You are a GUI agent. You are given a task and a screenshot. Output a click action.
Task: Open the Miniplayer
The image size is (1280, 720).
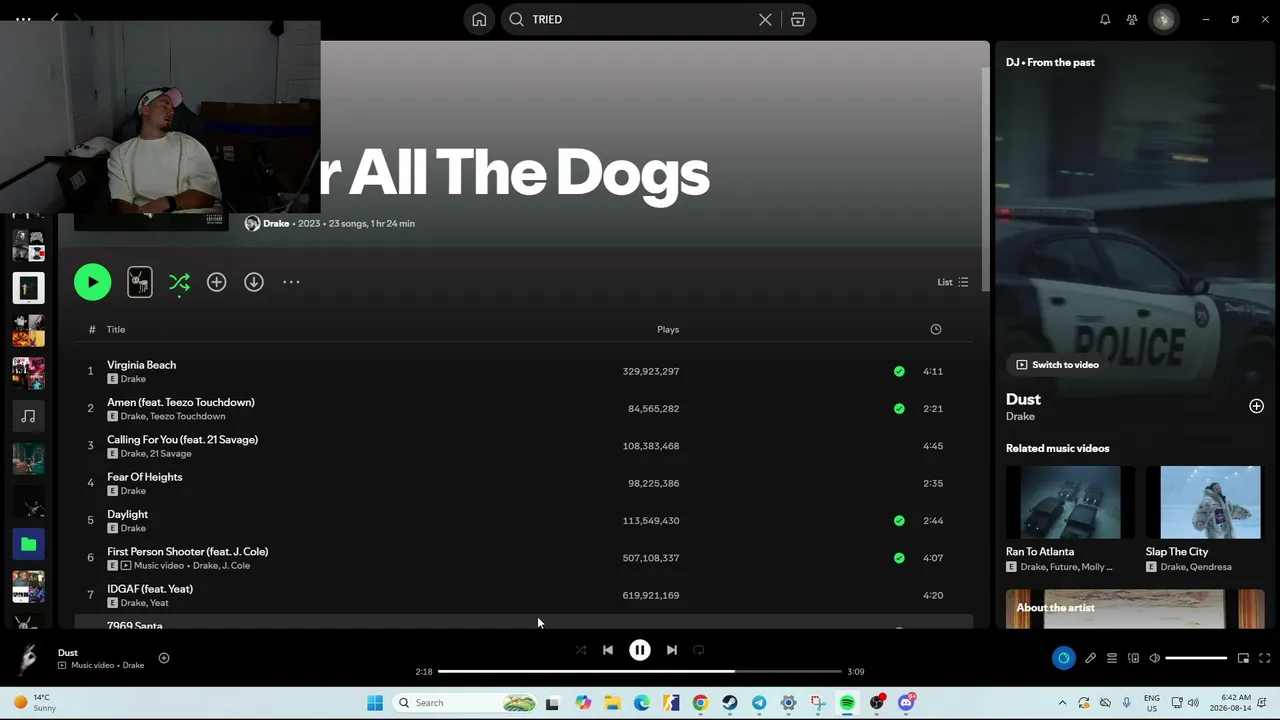(x=1243, y=658)
